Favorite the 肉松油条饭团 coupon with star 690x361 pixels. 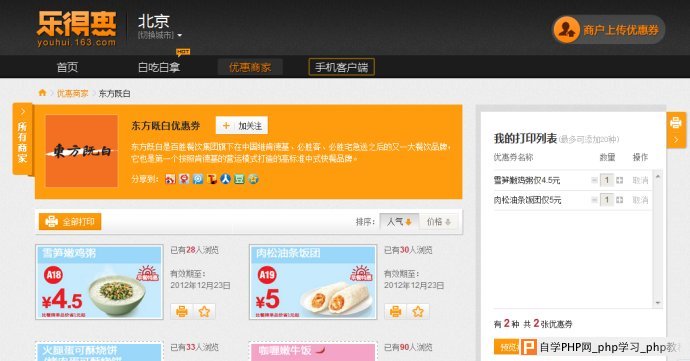point(418,312)
